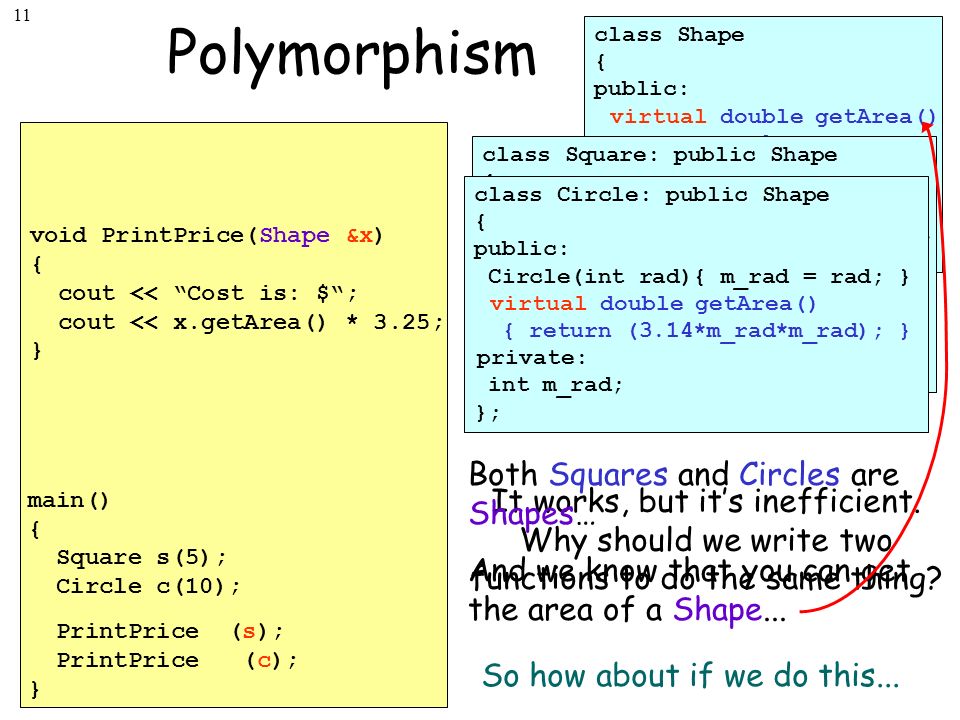This screenshot has height=720, width=960.
Task: Click 'cout << "Cost is: $";' line
Action: pos(208,293)
